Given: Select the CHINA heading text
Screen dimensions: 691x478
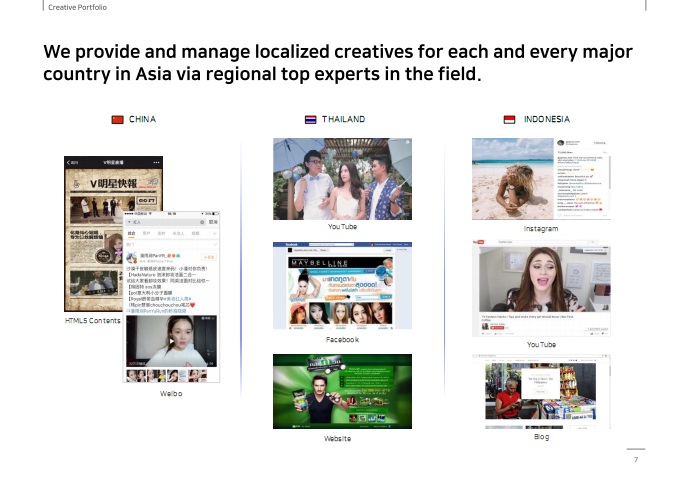Looking at the screenshot, I should click(142, 119).
